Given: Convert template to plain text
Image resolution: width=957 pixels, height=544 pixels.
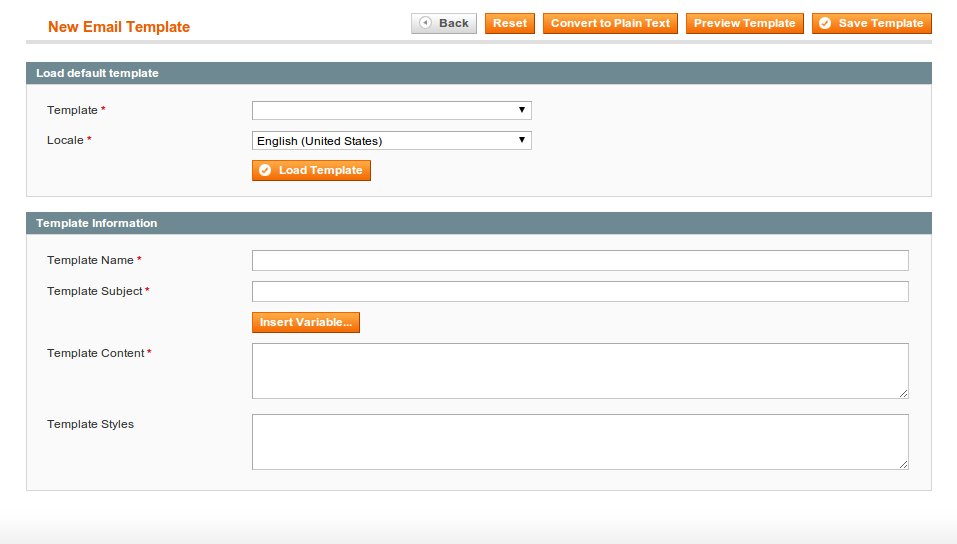Looking at the screenshot, I should [610, 23].
